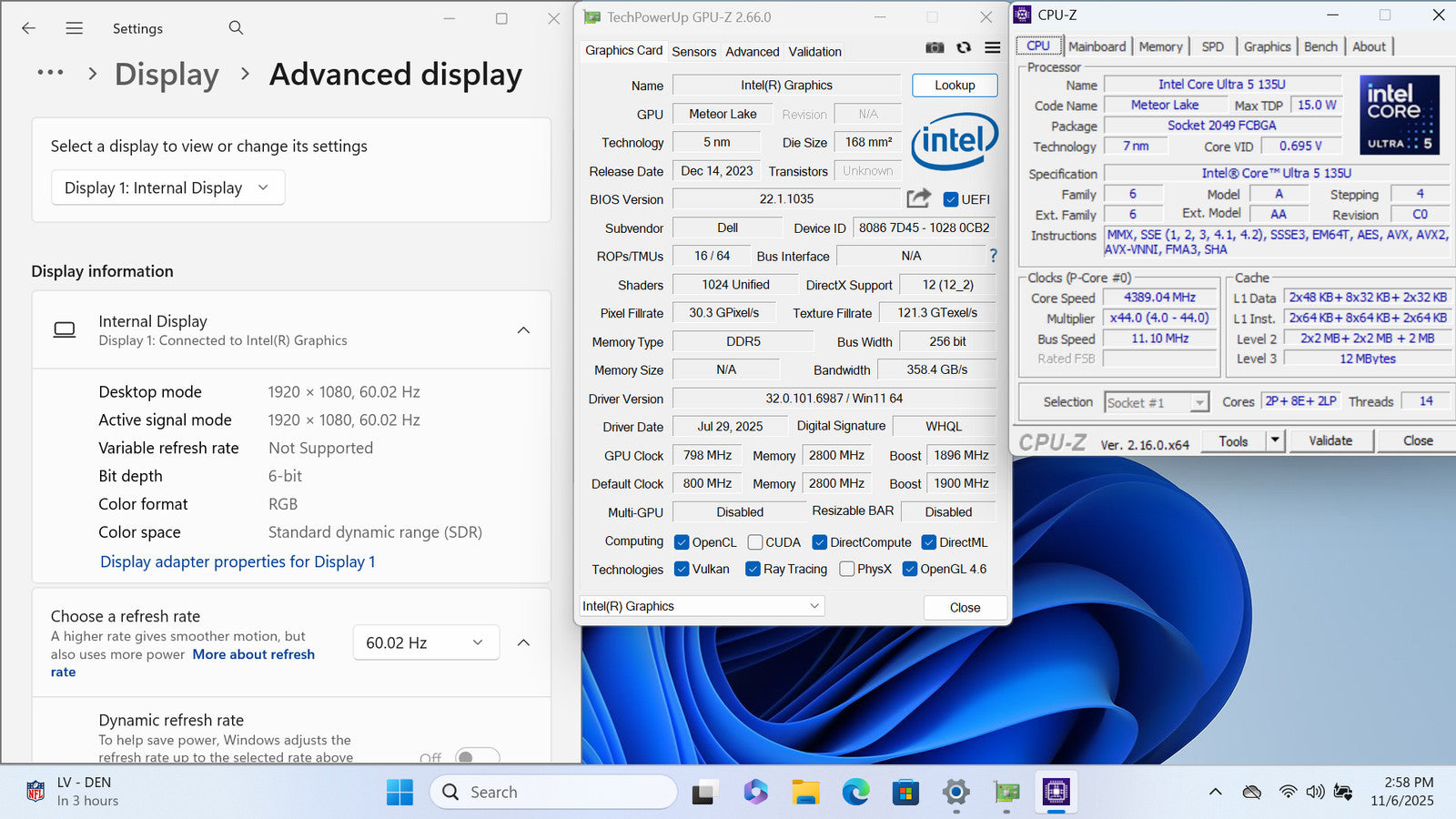Click the BIOS export share icon

(x=918, y=198)
